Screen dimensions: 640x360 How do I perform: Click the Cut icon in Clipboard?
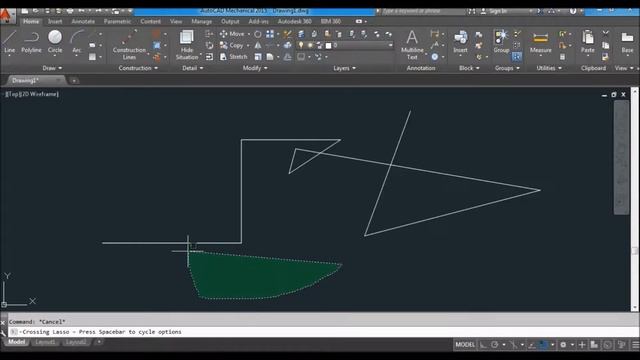pyautogui.click(x=606, y=33)
